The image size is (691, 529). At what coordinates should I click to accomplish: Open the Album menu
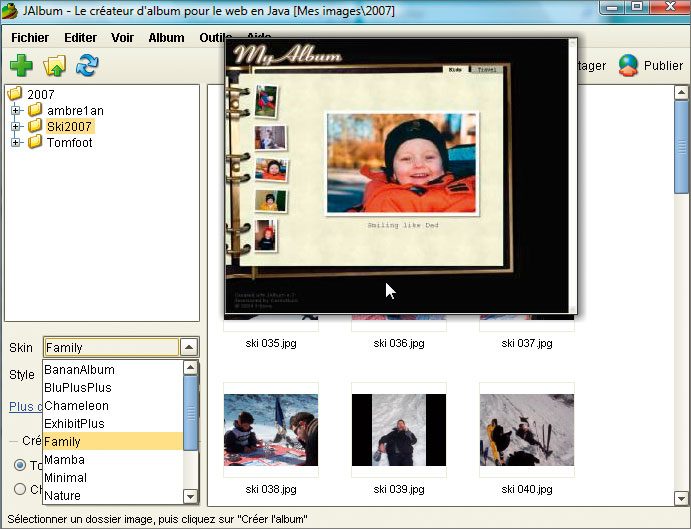(166, 38)
